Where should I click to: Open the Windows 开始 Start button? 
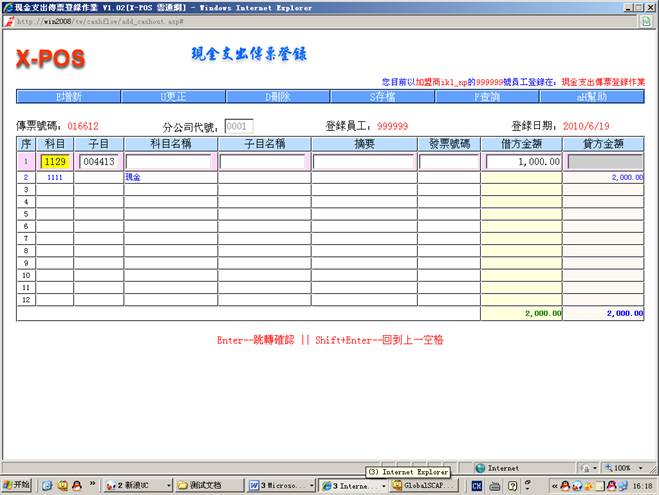pyautogui.click(x=17, y=485)
